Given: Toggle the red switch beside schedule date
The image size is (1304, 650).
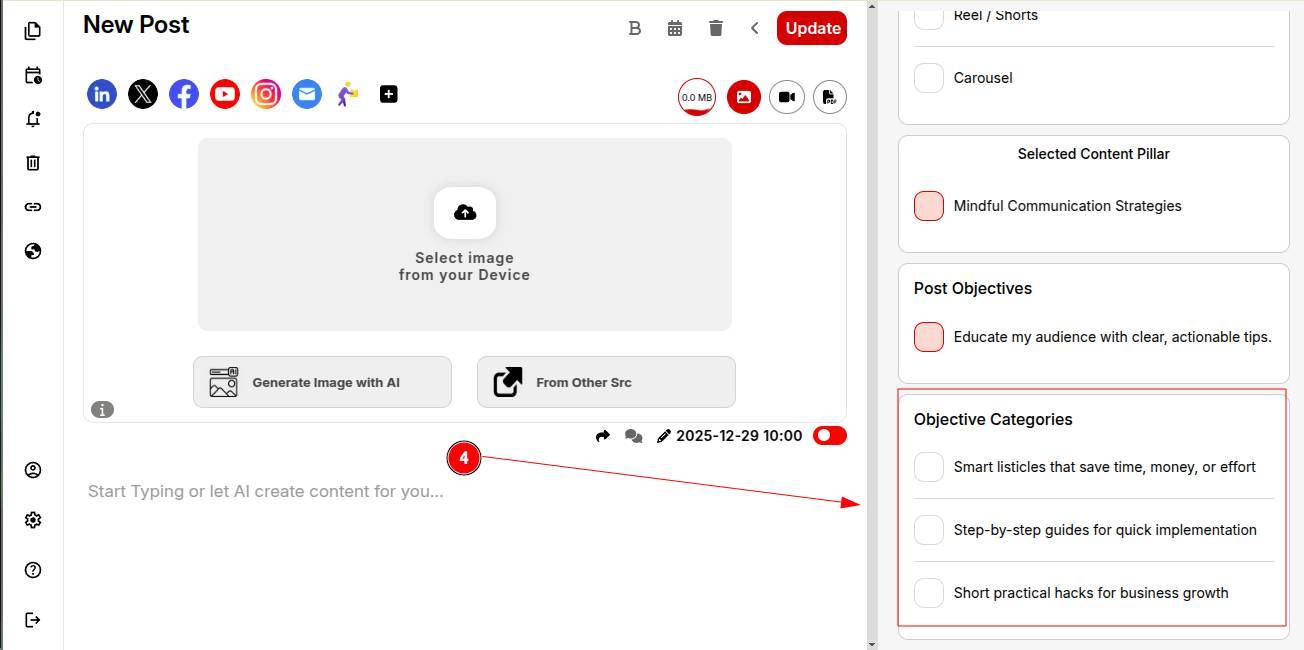Looking at the screenshot, I should (830, 435).
